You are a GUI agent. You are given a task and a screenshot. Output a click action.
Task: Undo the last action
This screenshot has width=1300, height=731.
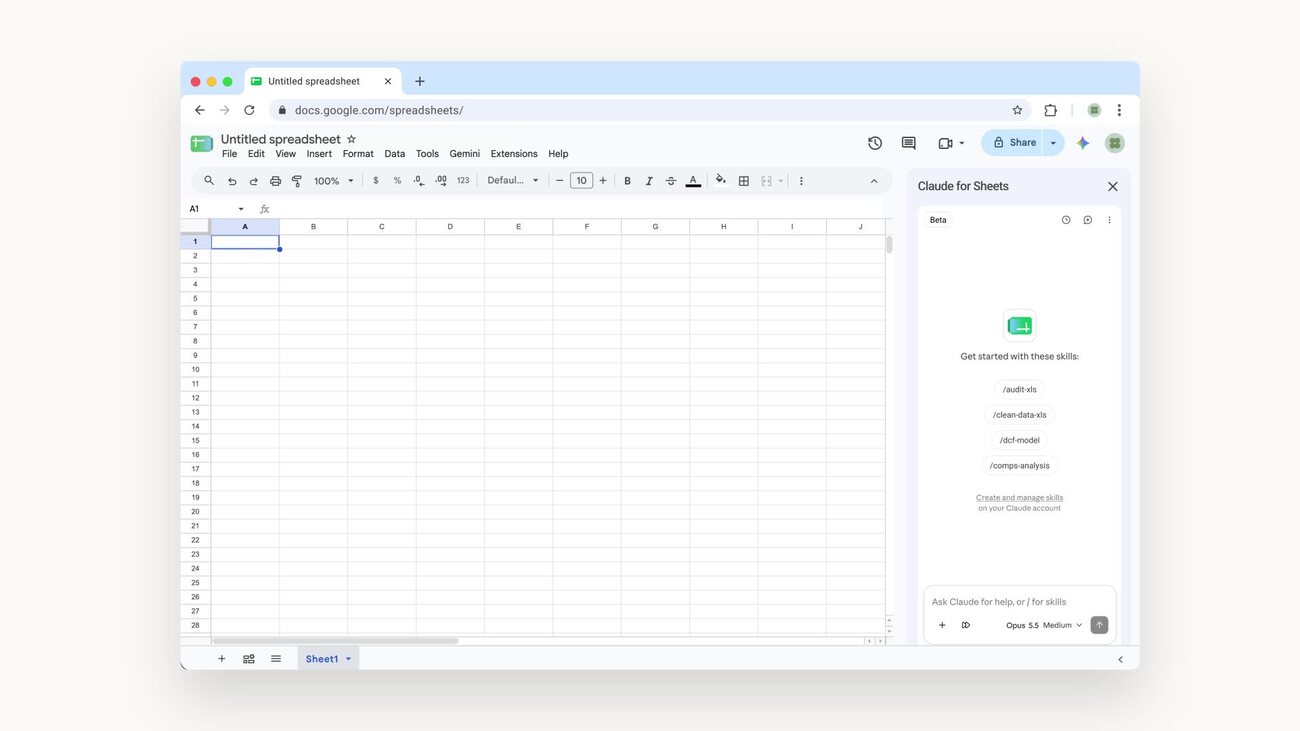coord(232,181)
